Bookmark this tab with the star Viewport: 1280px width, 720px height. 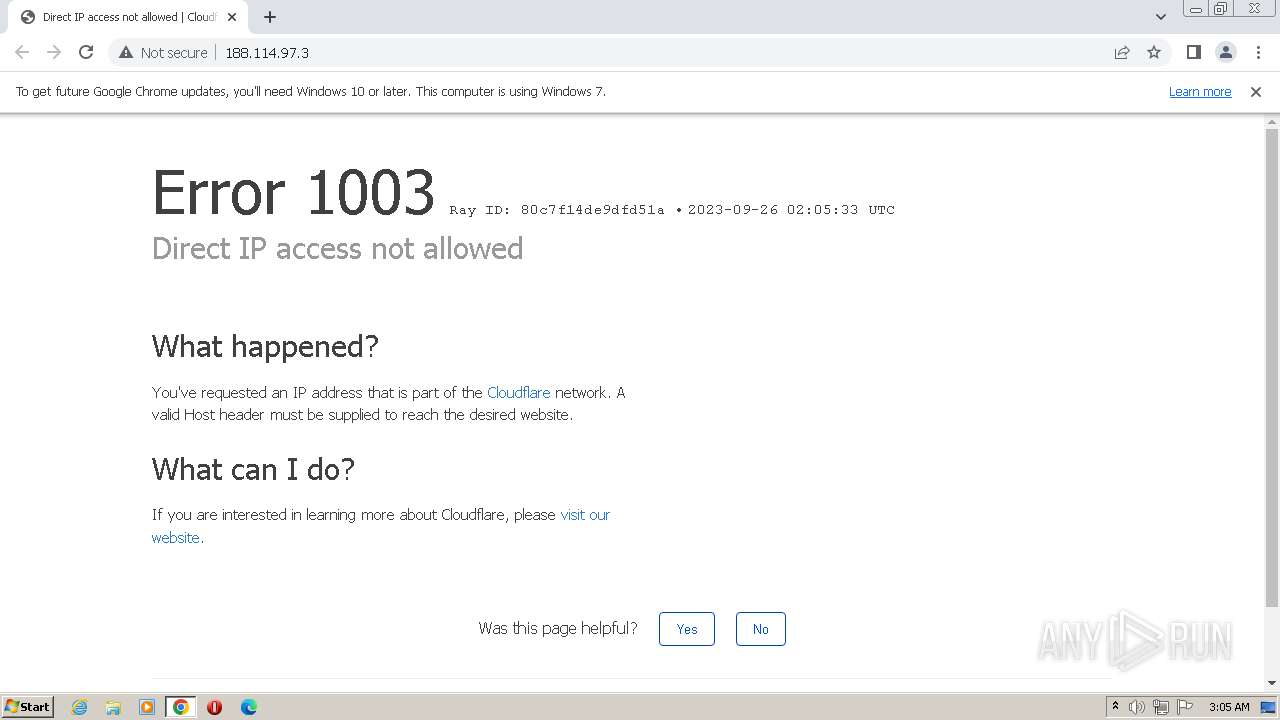pyautogui.click(x=1154, y=53)
